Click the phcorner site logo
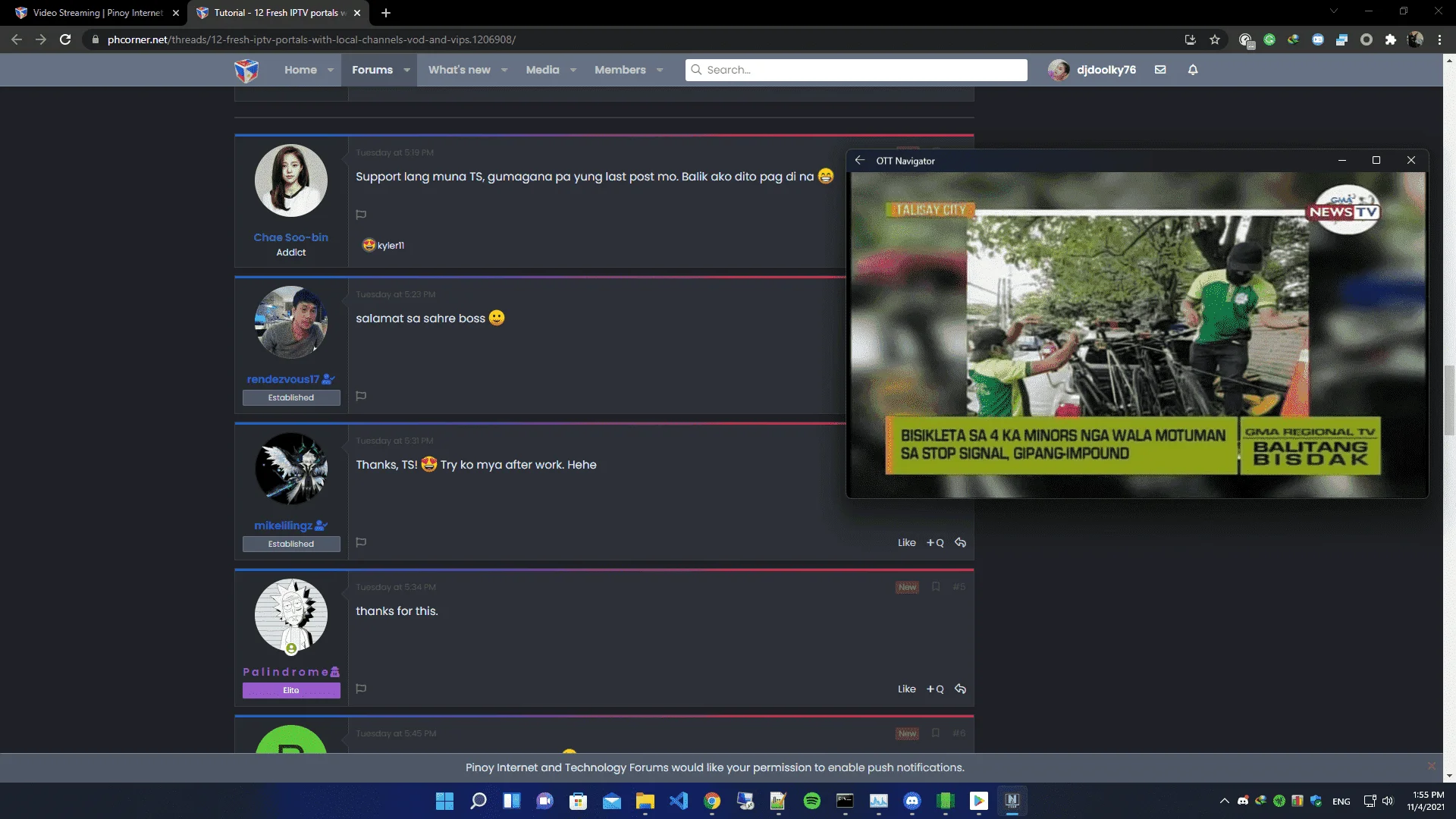The width and height of the screenshot is (1456, 819). coord(246,70)
